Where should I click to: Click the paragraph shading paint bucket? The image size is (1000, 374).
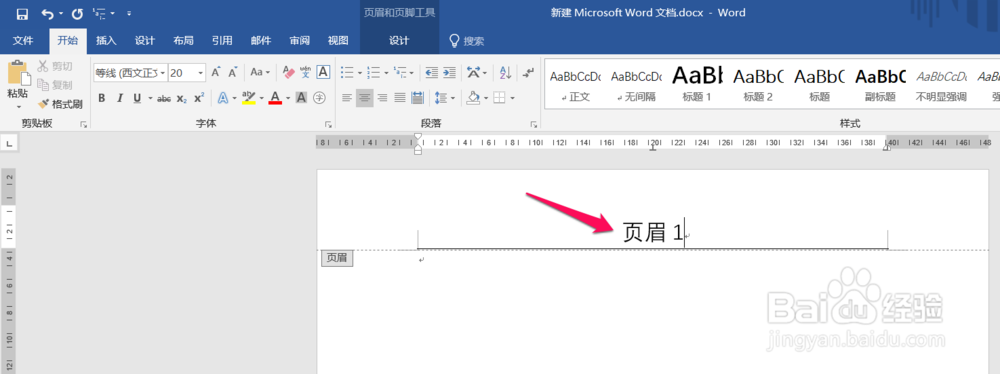point(473,98)
